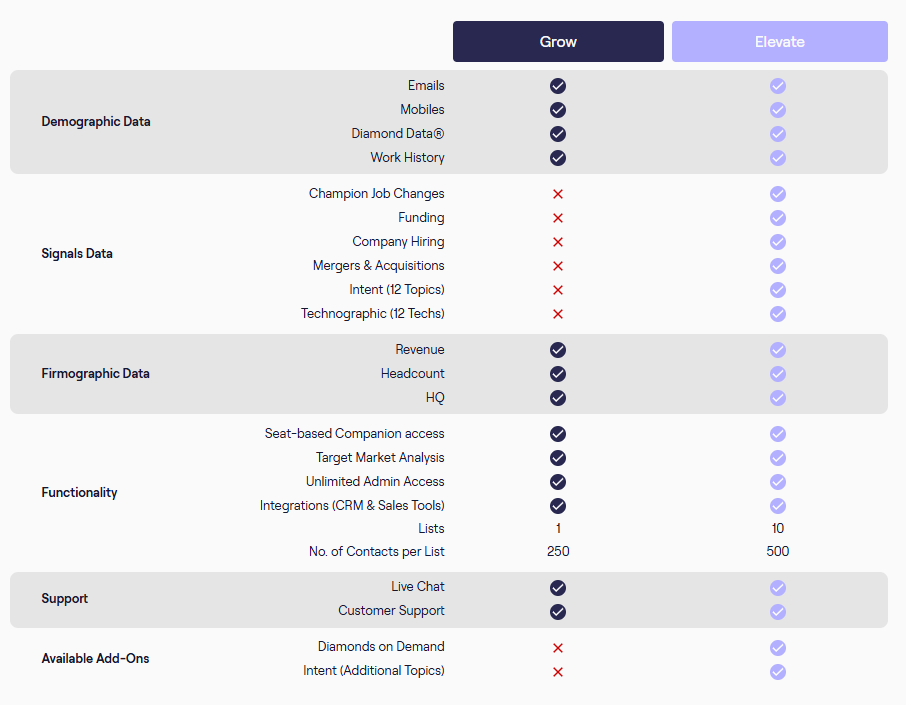Click the Support section heading
Viewport: 906px width, 705px height.
click(x=65, y=599)
